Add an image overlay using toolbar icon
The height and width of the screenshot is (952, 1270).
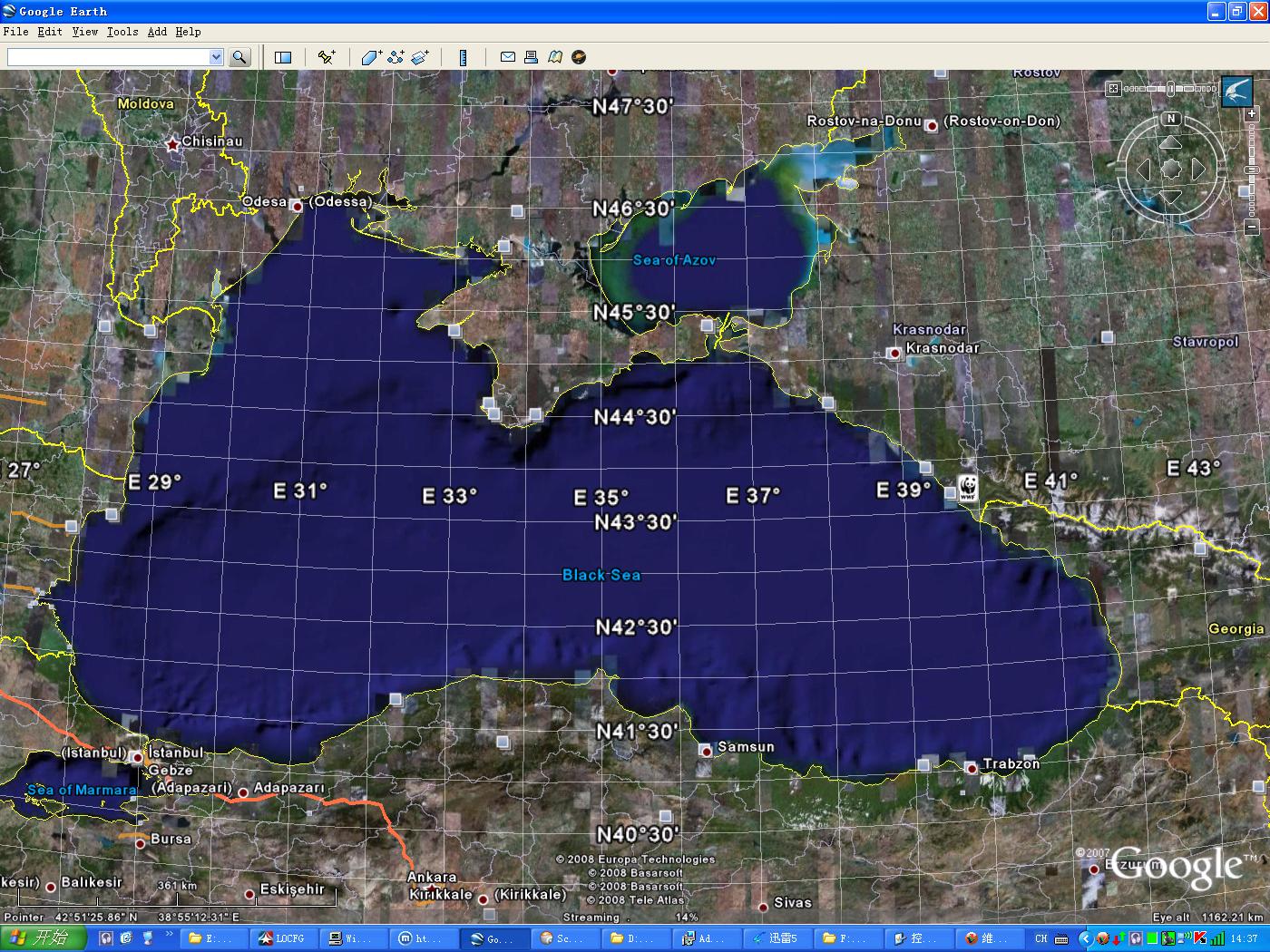(x=419, y=57)
